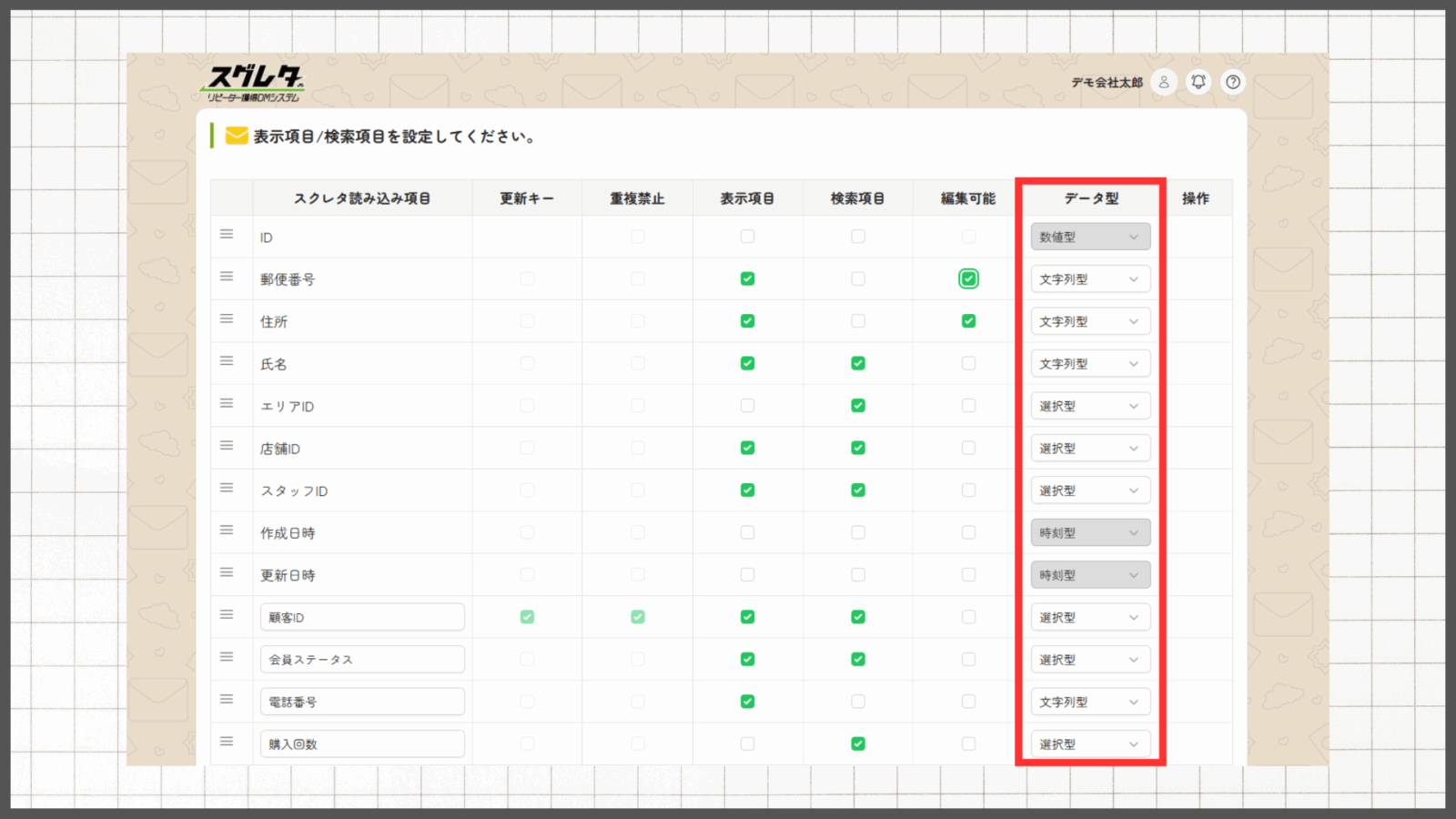This screenshot has width=1456, height=819.
Task: Click the デモ会社太郎 user name
Action: [x=1107, y=83]
